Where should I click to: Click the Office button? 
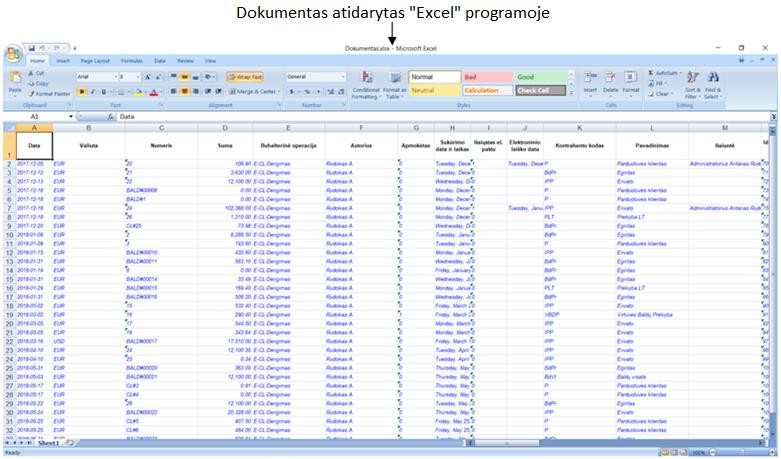click(13, 52)
